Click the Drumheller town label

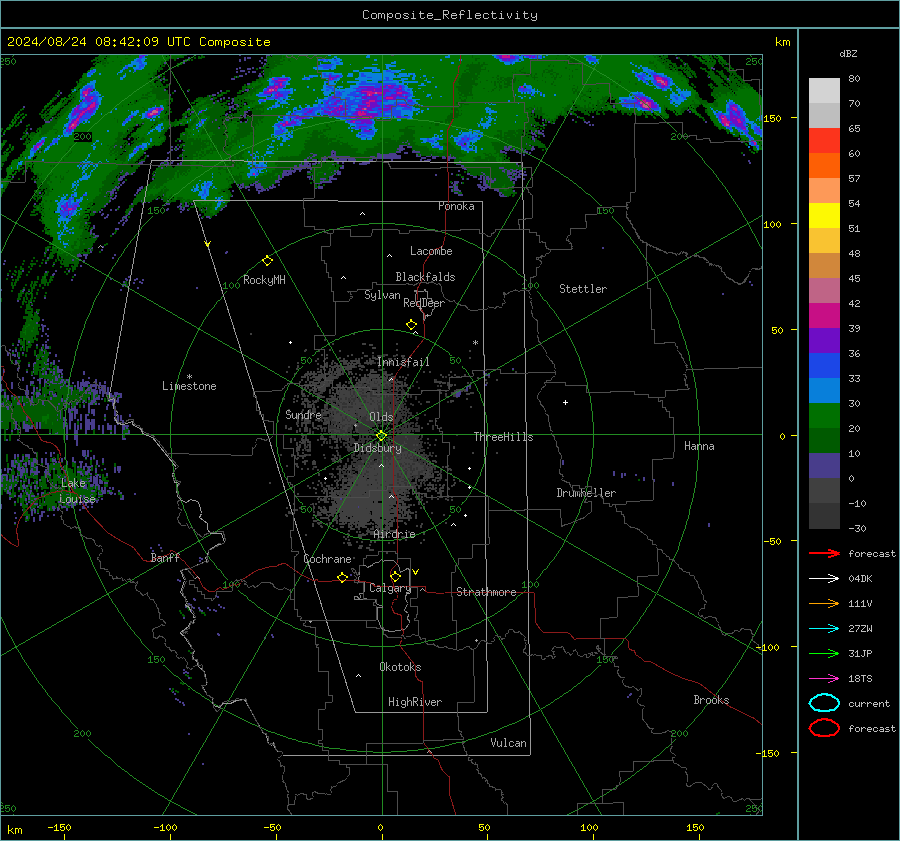pos(586,493)
